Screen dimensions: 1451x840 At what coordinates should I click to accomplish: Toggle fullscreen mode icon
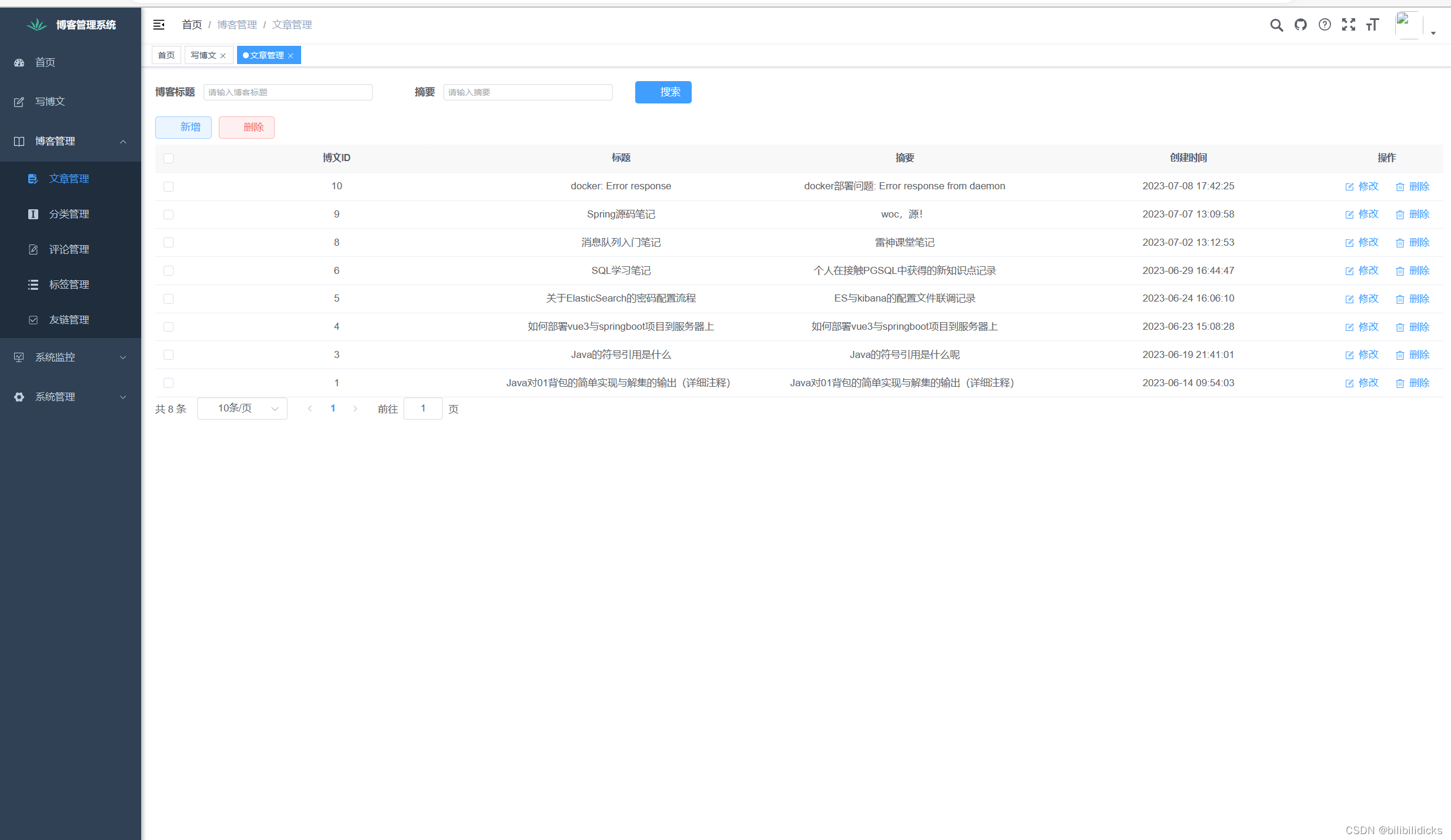coord(1348,25)
